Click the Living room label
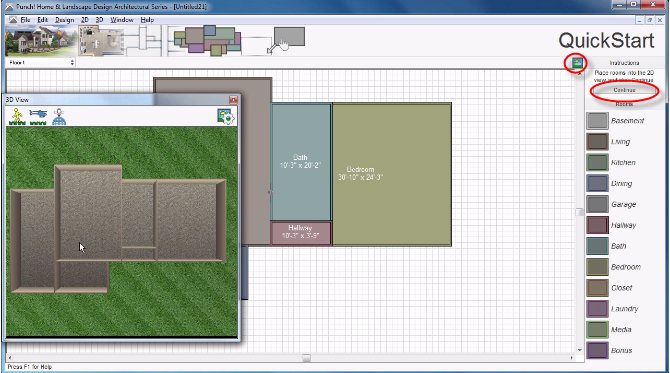Screen dimensions: 670x373 [x=620, y=142]
